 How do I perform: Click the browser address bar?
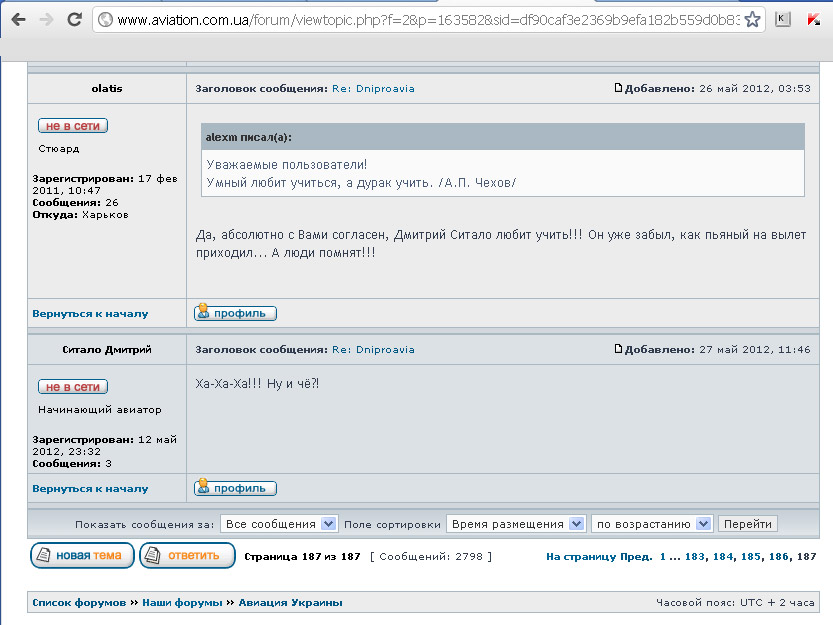(x=420, y=19)
